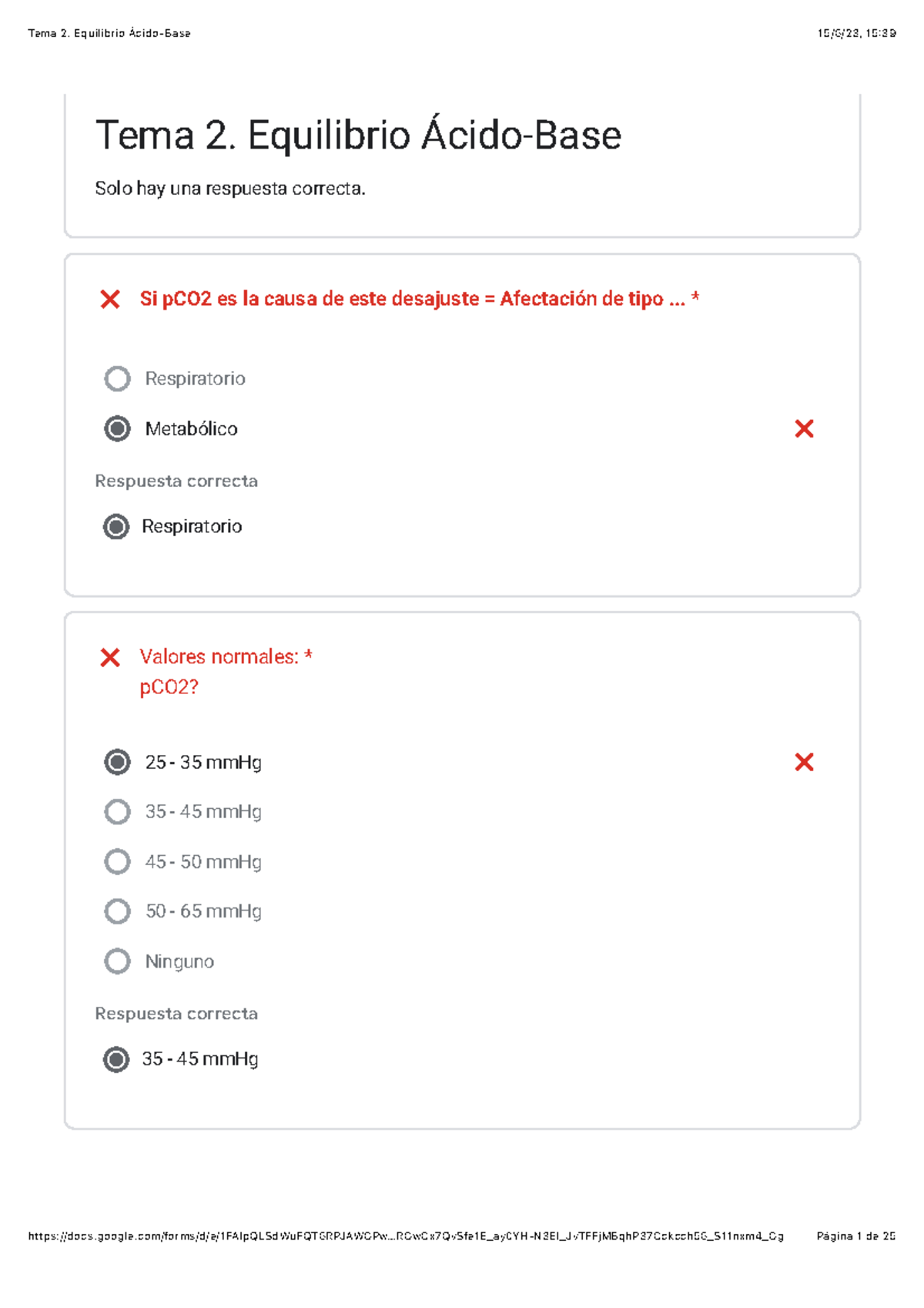The width and height of the screenshot is (924, 1308).
Task: Click the red X mark next to 25 - 35 mmHg
Action: click(x=804, y=762)
